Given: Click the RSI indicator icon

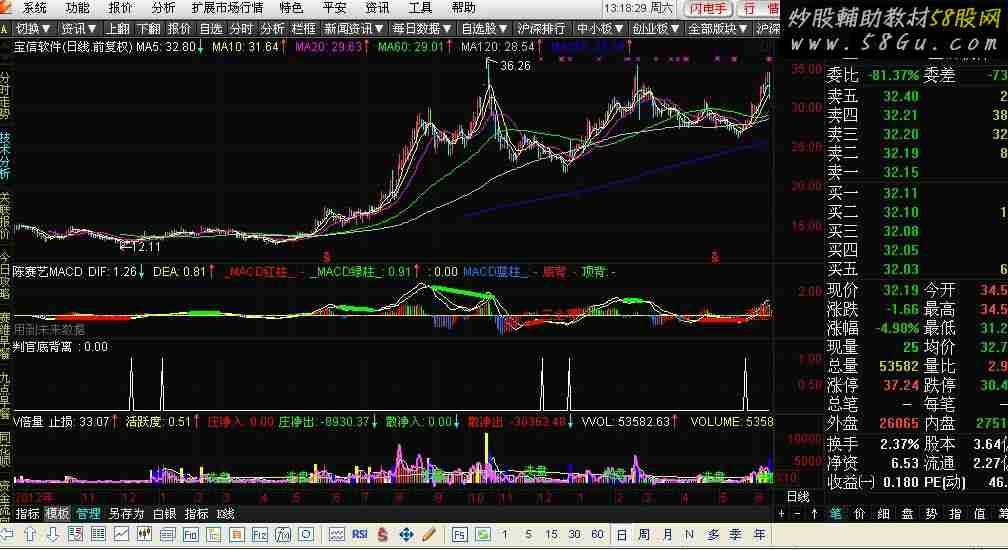Looking at the screenshot, I should 359,534.
